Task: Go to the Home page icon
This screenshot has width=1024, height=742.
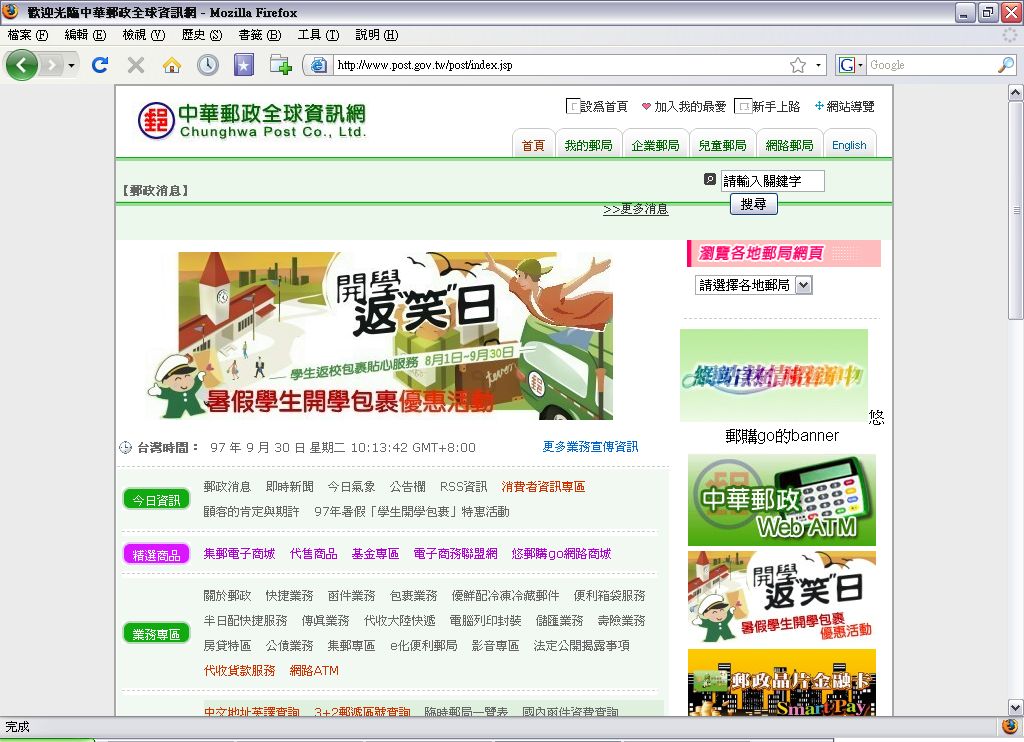Action: [172, 65]
